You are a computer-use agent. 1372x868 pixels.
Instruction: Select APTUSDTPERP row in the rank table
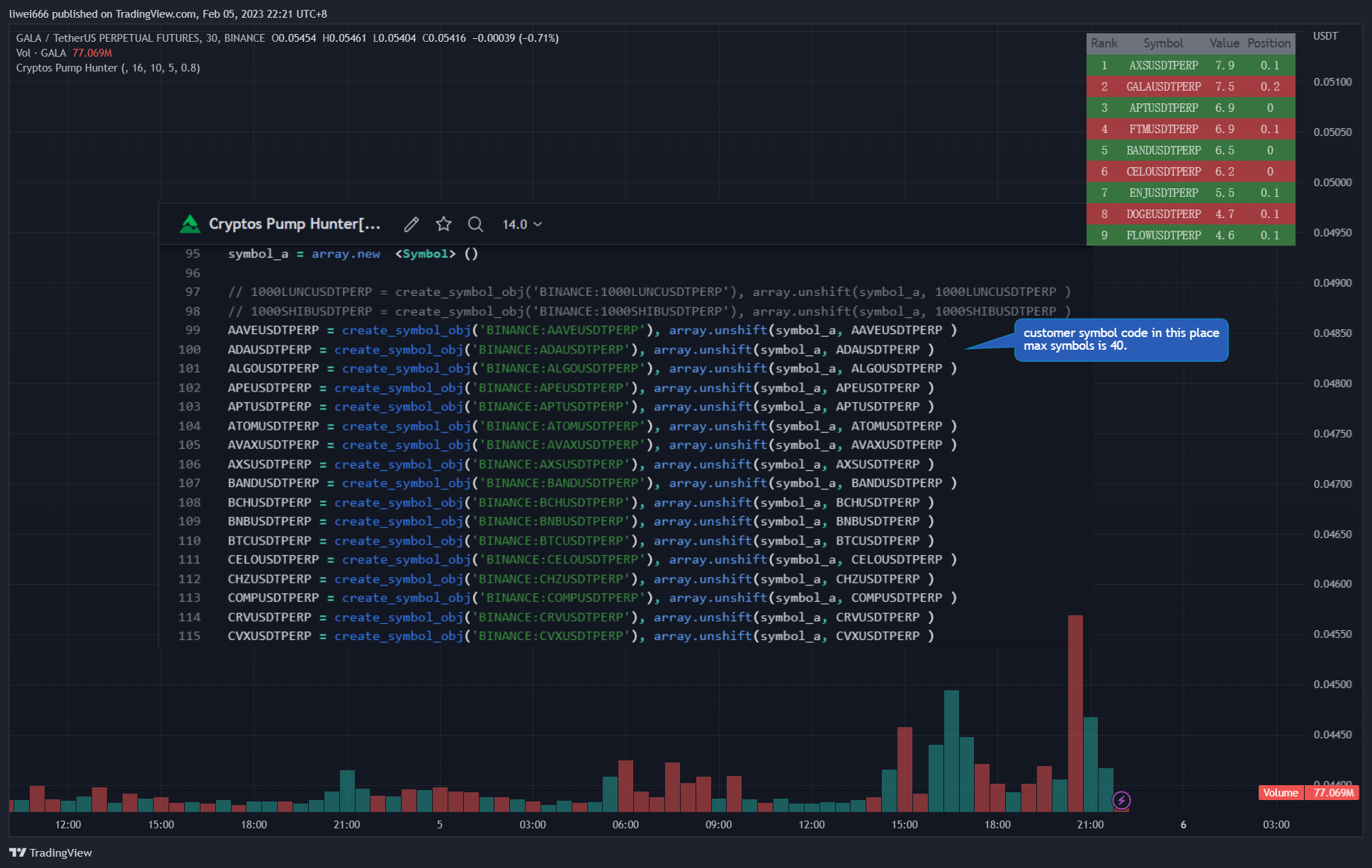[1191, 108]
